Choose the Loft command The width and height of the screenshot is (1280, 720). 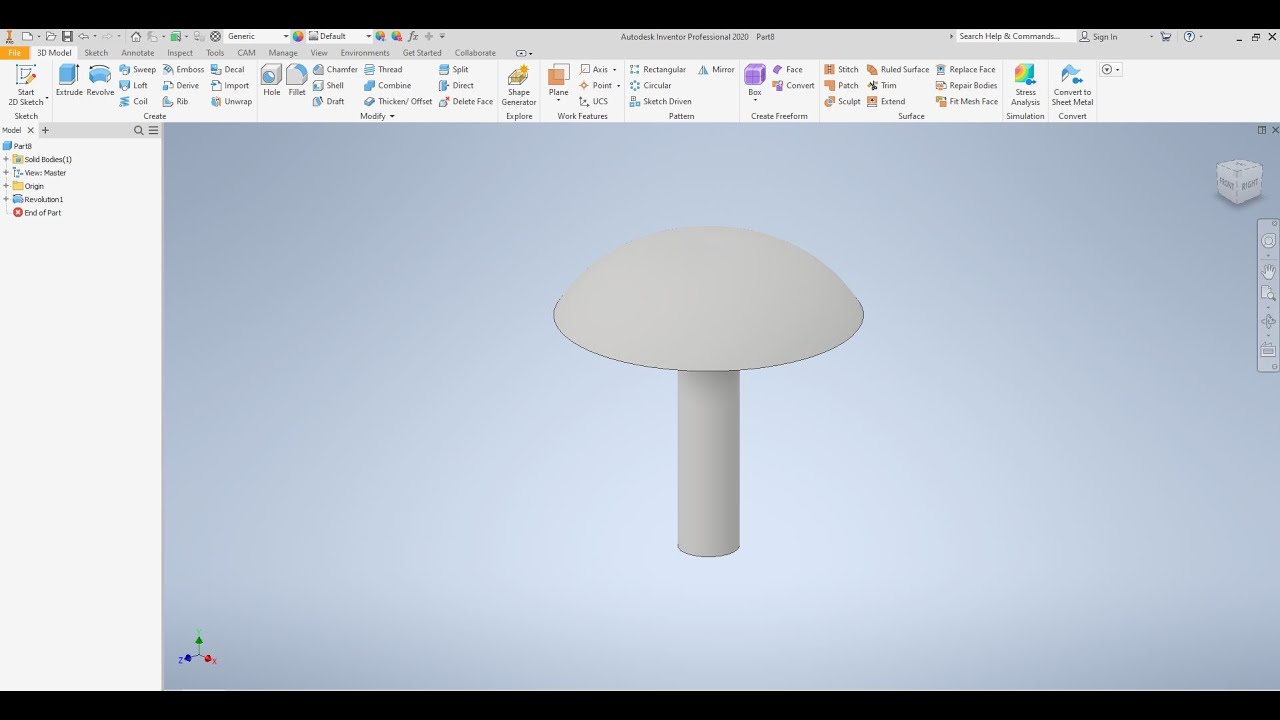134,86
